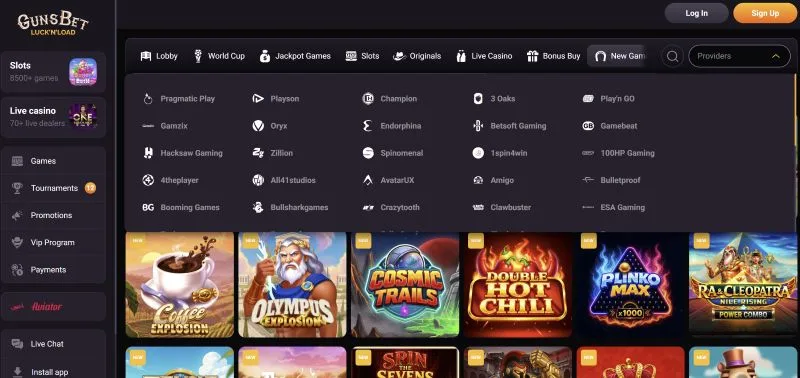Click the Endorphina provider icon

[368, 125]
